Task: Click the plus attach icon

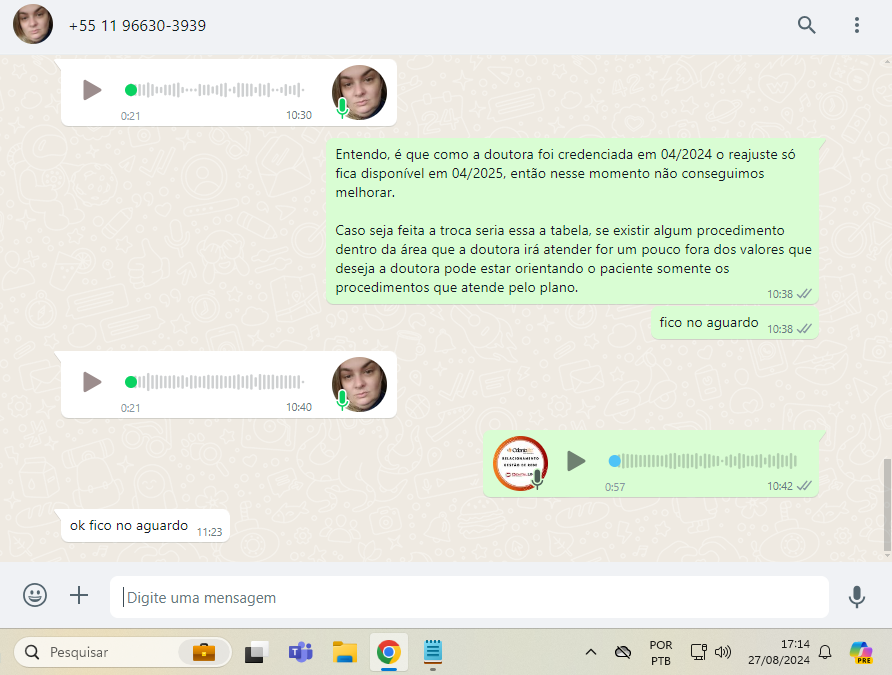Action: tap(79, 596)
